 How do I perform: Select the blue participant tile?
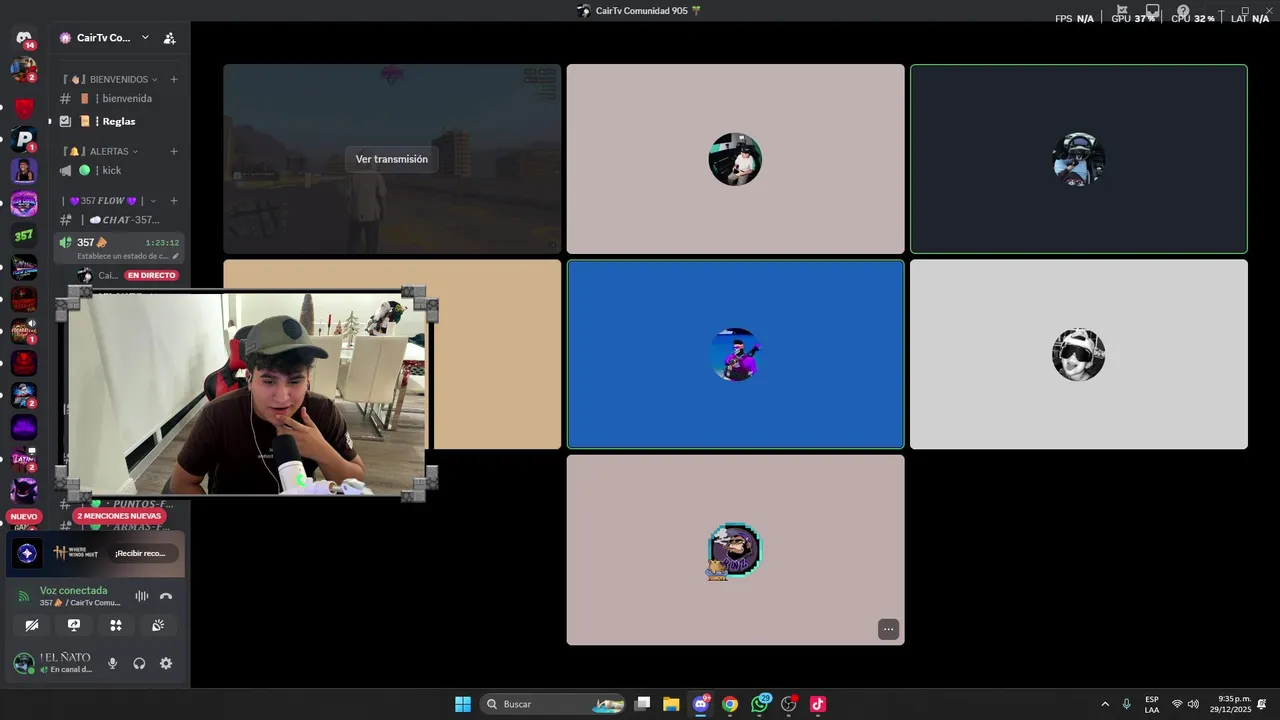[735, 354]
